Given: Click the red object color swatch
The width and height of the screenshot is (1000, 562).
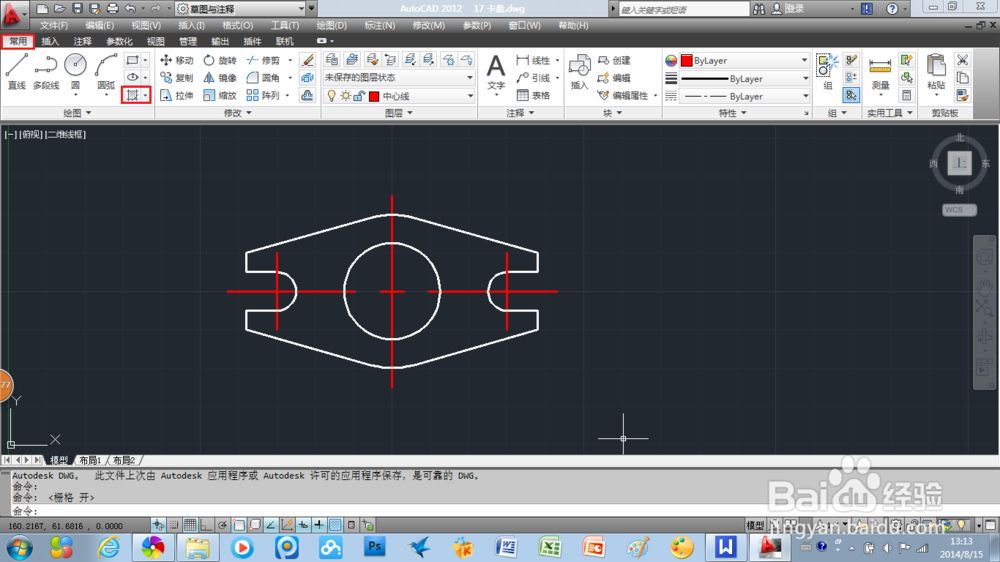Looking at the screenshot, I should tap(687, 61).
